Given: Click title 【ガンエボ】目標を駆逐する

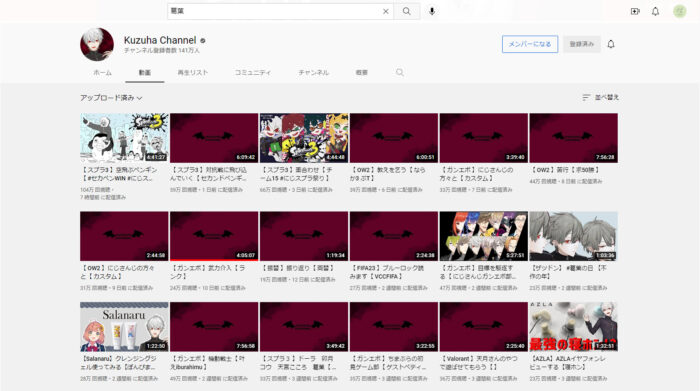Looking at the screenshot, I should (x=478, y=272).
